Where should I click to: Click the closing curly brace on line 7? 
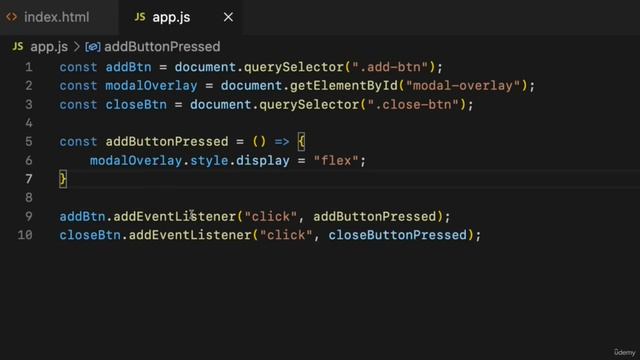[63, 179]
